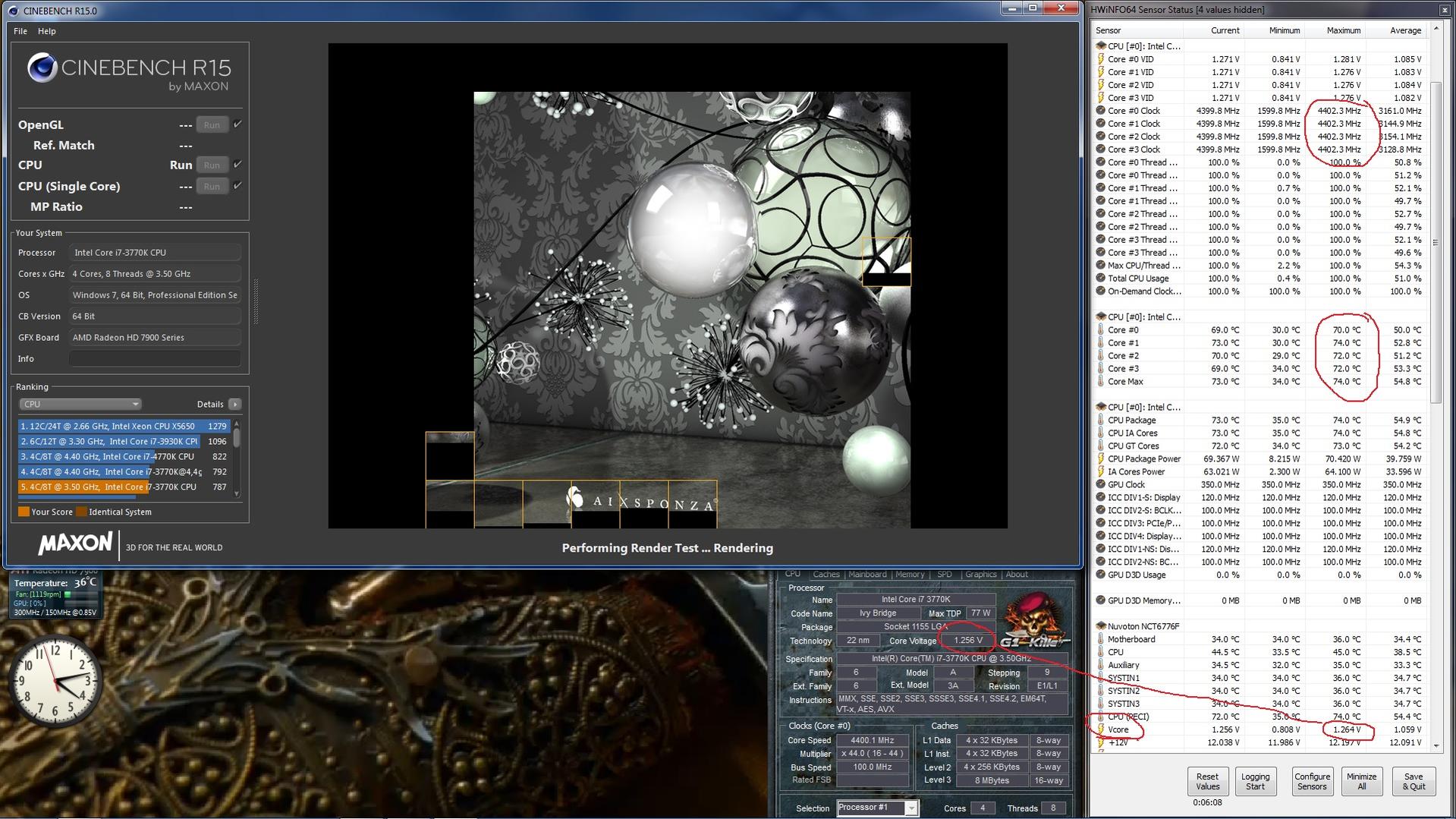Screen dimensions: 1456x819
Task: Click the thermometer icon beside Auxiliary sensor
Action: click(1100, 666)
